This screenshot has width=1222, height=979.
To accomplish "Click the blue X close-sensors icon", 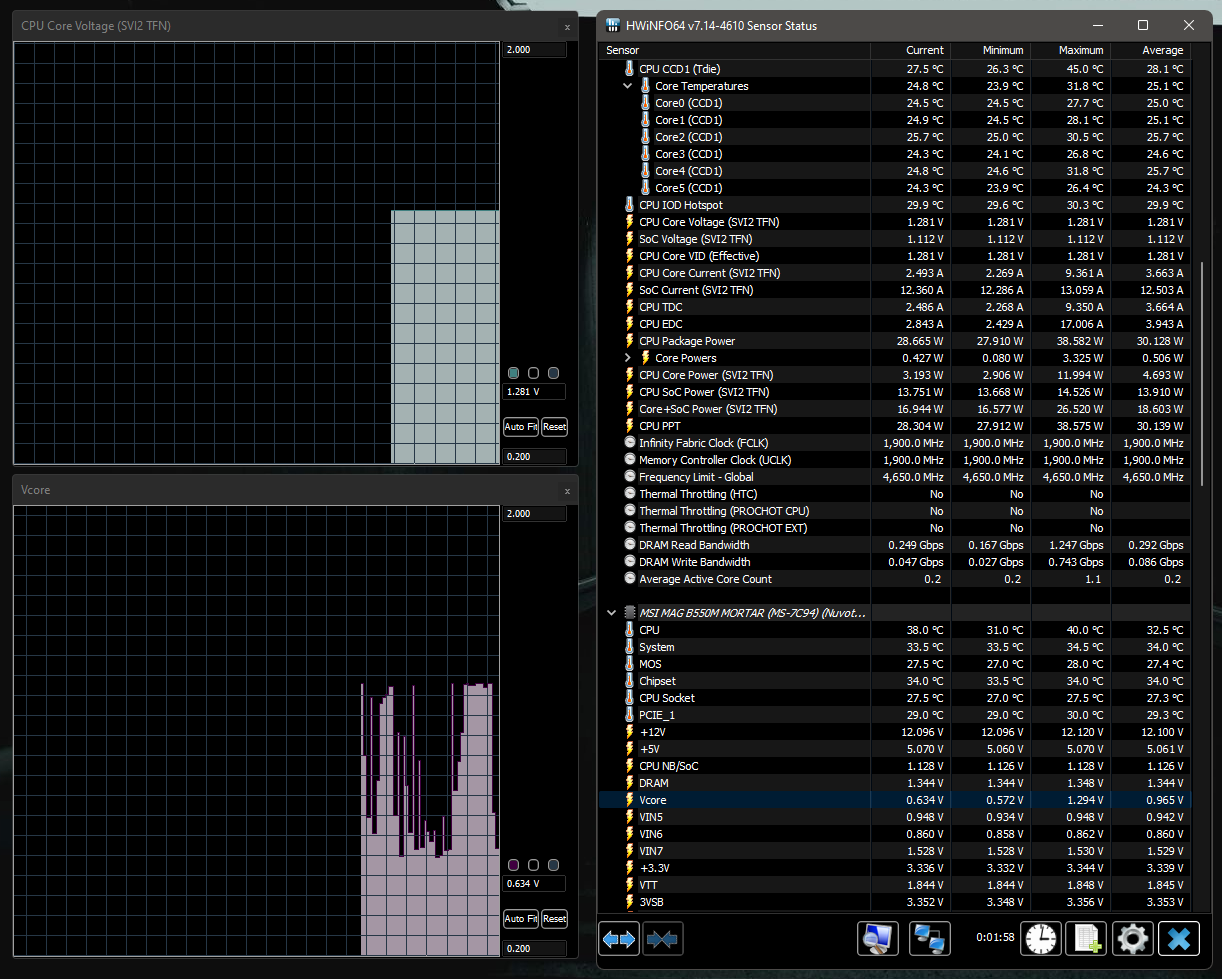I will 1179,939.
